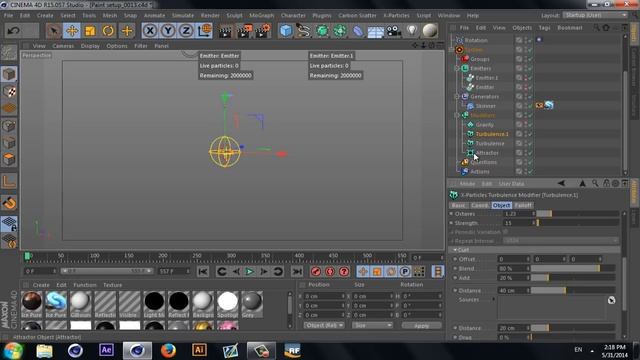The width and height of the screenshot is (640, 360).
Task: Switch to the Object tab
Action: click(x=501, y=205)
